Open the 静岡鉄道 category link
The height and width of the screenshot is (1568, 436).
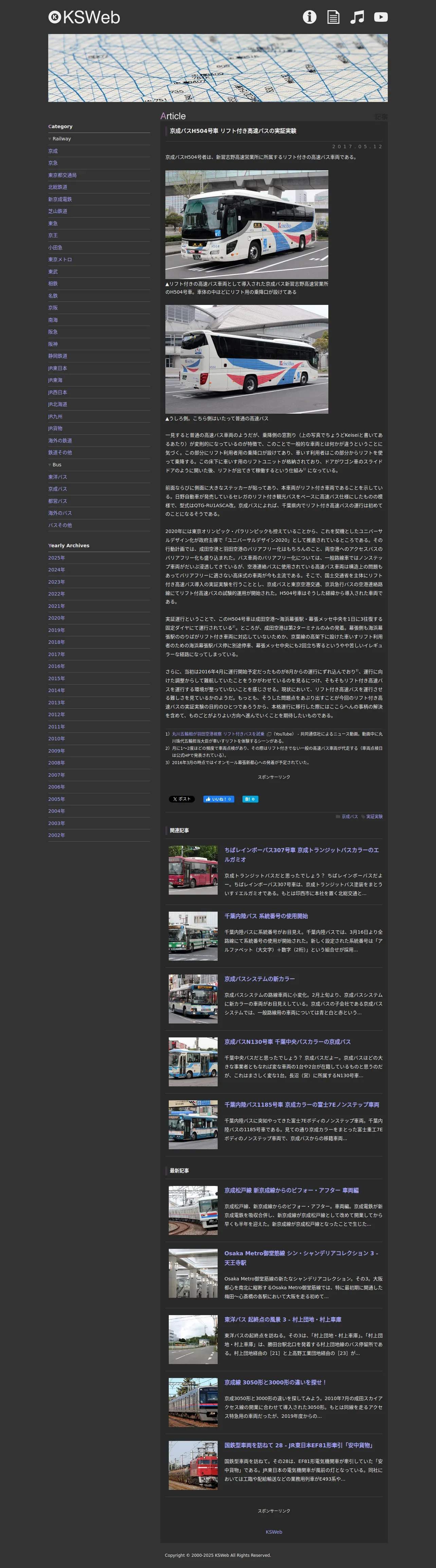pyautogui.click(x=58, y=356)
